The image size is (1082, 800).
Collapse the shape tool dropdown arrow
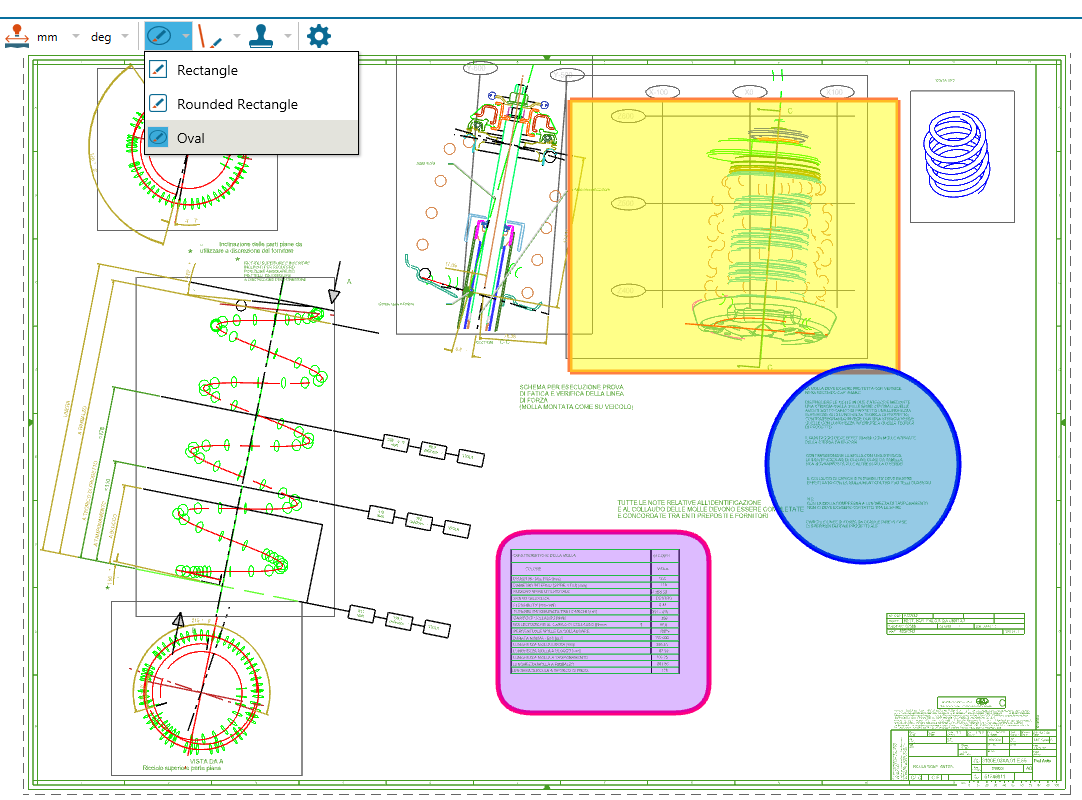tap(186, 37)
